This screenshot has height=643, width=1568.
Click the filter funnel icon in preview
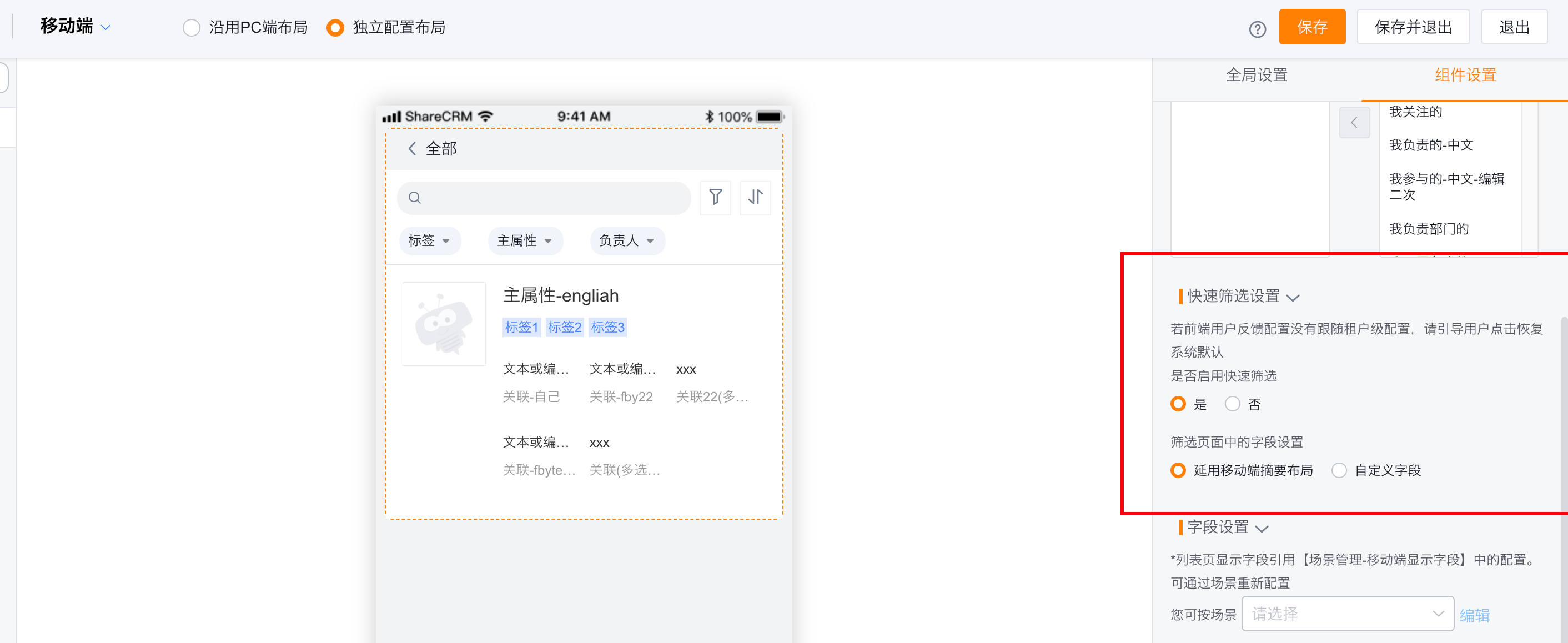point(715,197)
